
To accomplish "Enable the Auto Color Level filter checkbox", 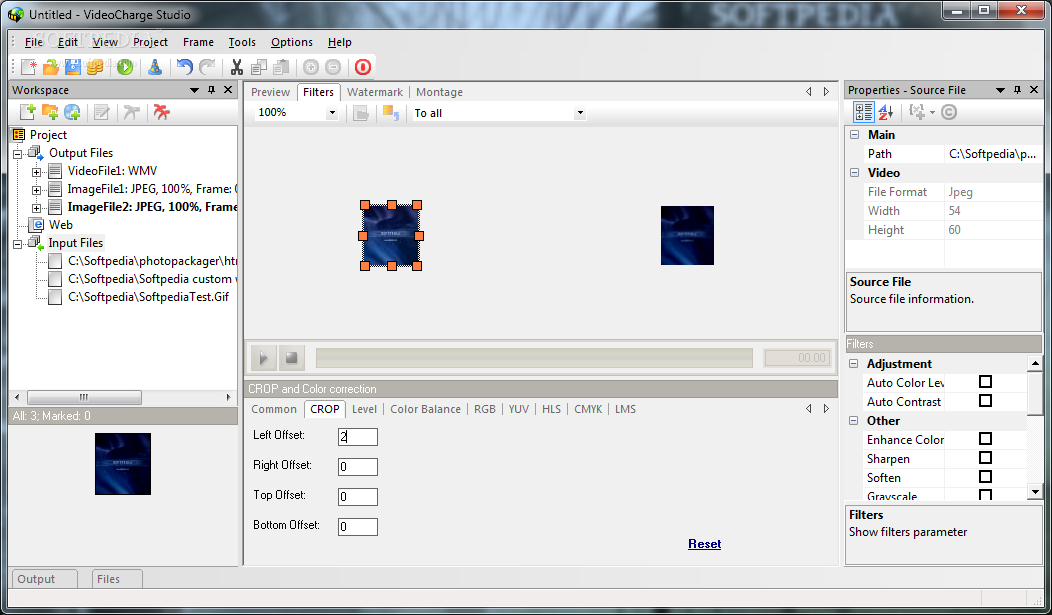I will pos(986,382).
